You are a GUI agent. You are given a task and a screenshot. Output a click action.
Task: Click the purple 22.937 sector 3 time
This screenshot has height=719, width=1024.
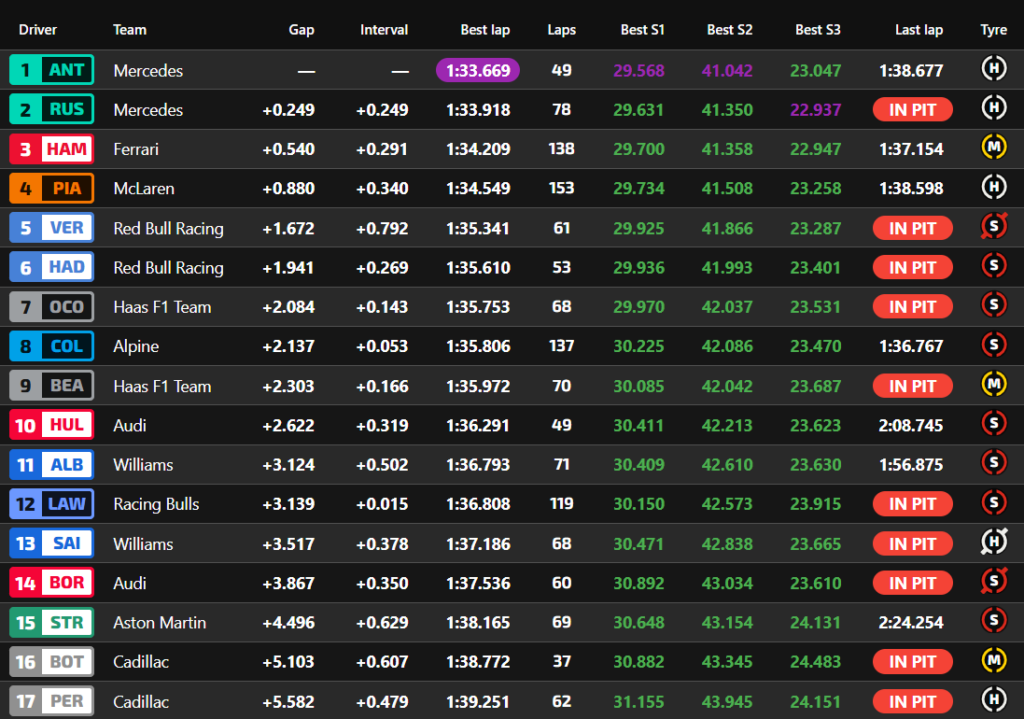(815, 110)
